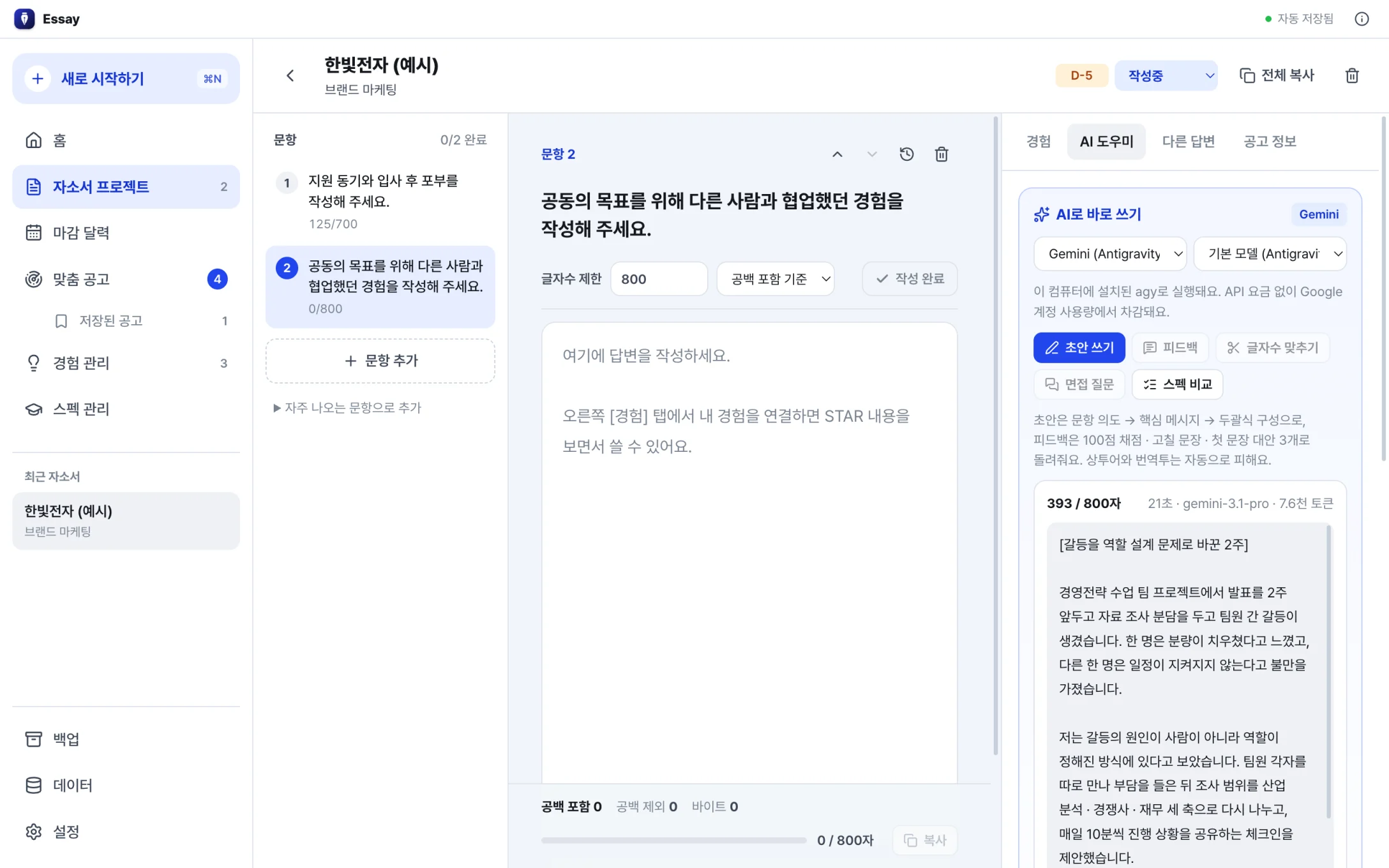Open the 기본 모델 (Antigravity) model dropdown

pyautogui.click(x=1270, y=254)
